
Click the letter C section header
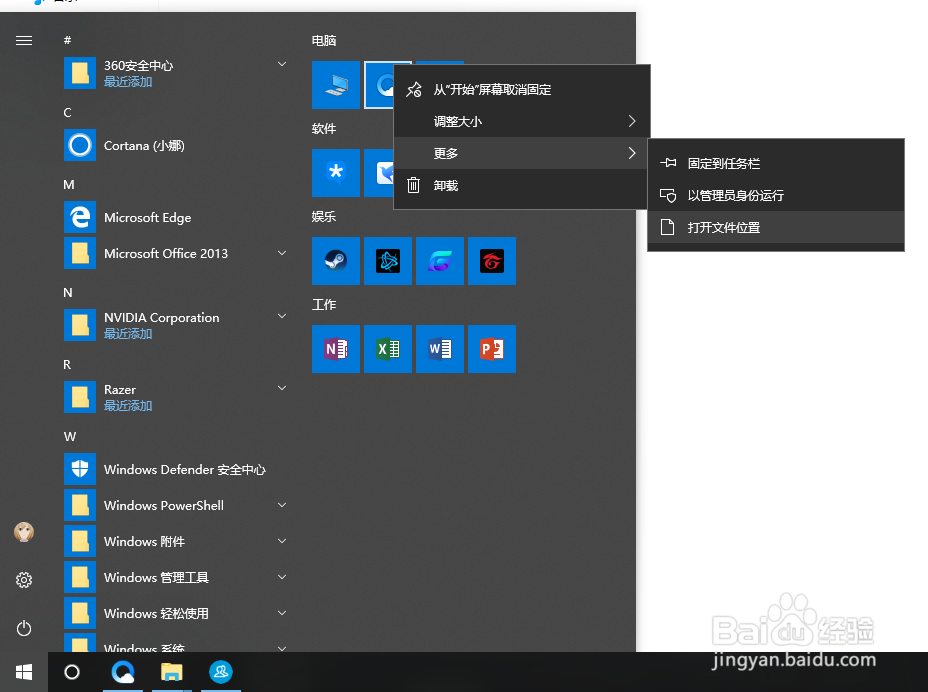67,112
